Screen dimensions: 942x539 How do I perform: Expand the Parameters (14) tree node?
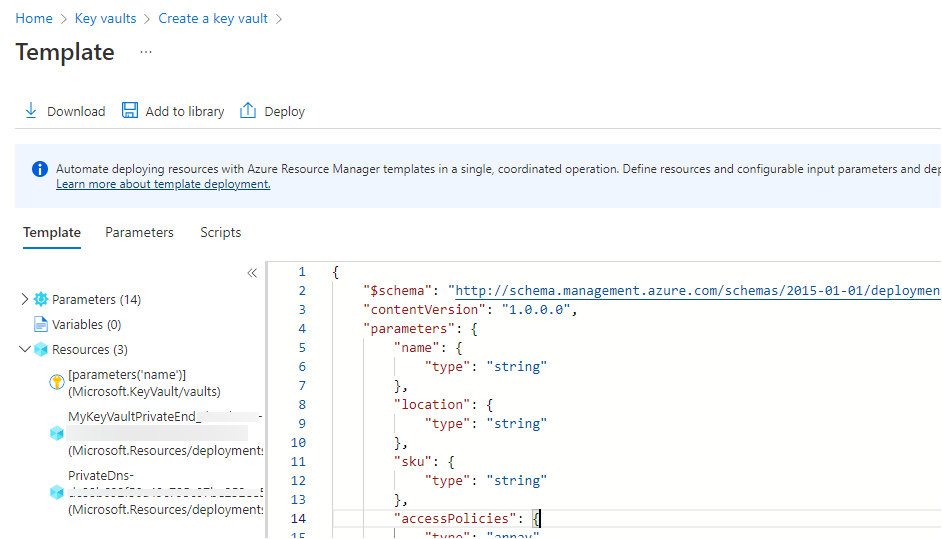click(25, 299)
